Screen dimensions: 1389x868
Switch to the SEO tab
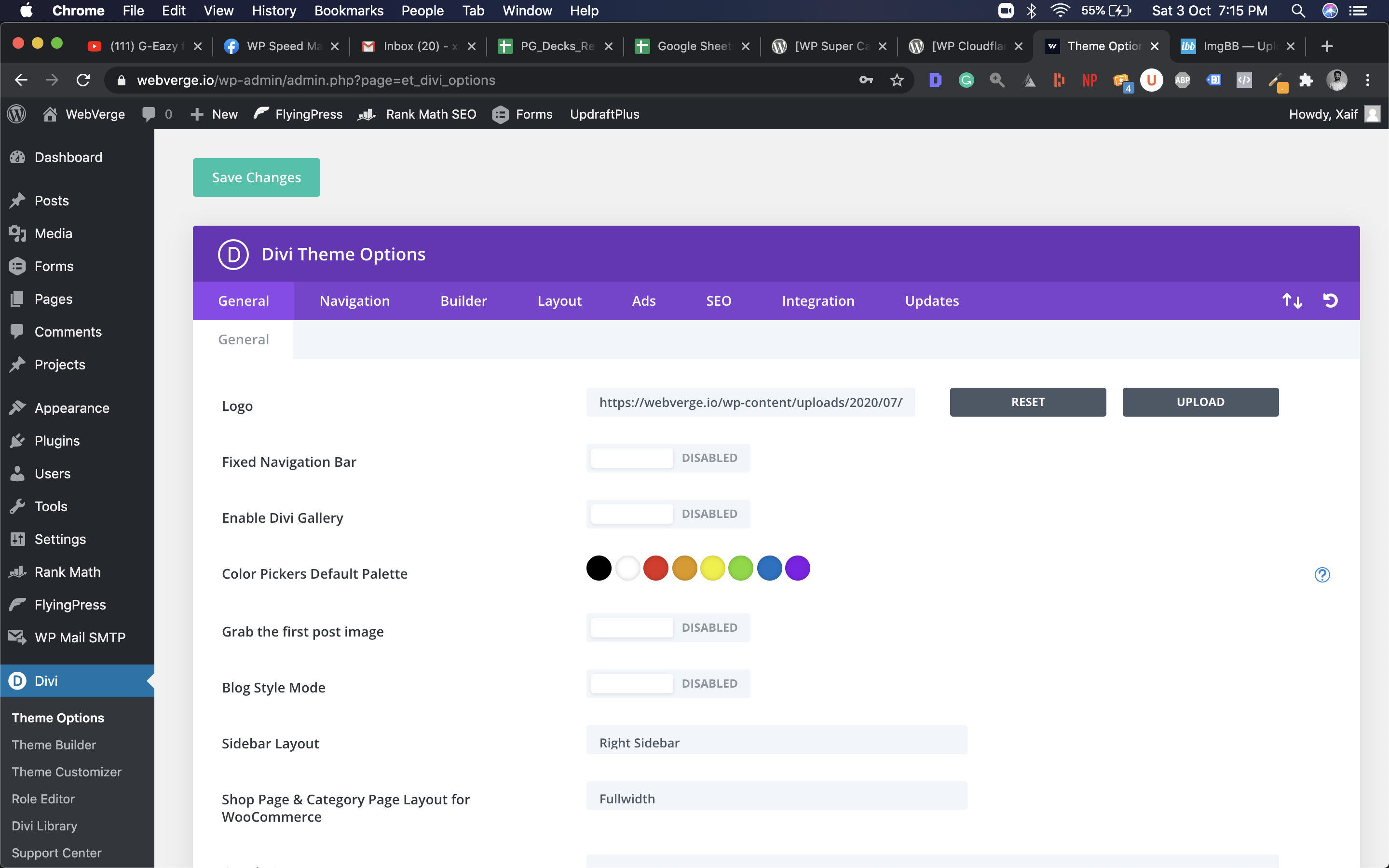[x=719, y=301]
